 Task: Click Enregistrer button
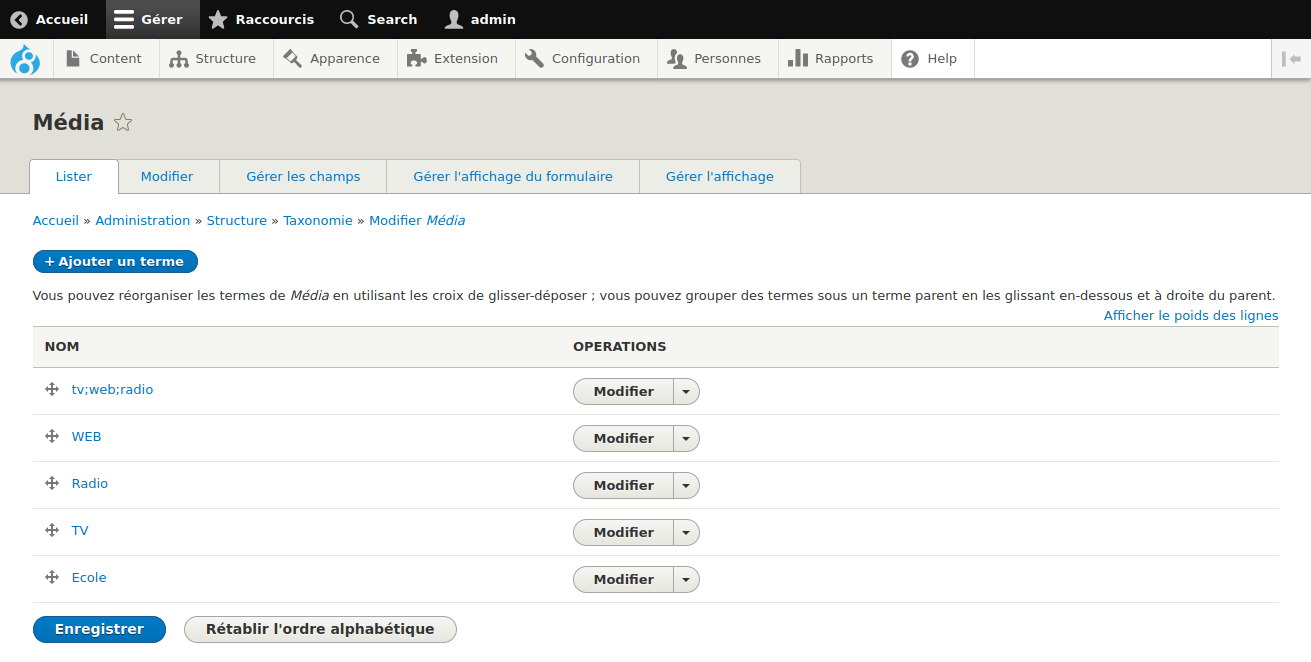(99, 629)
